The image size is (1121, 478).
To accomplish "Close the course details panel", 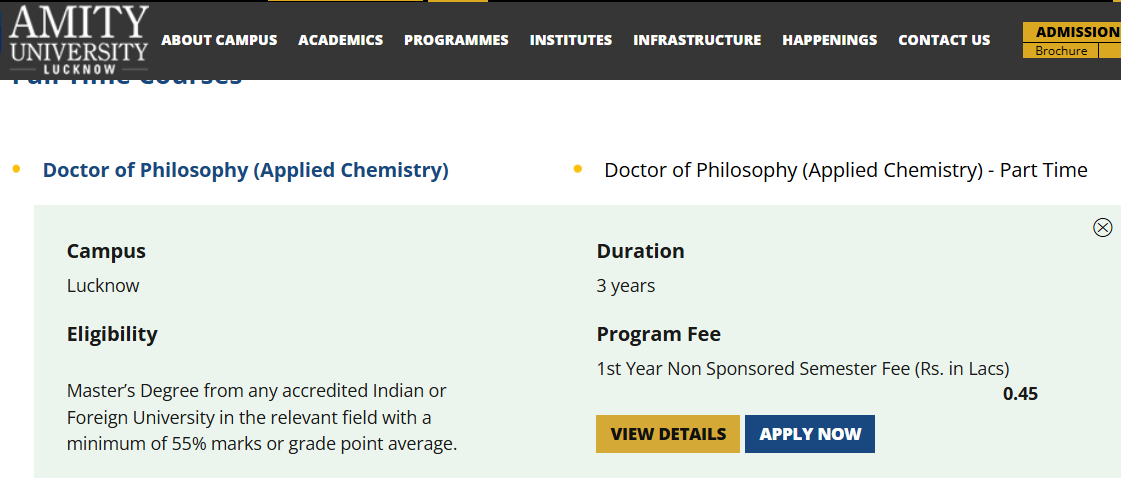I will [x=1102, y=228].
